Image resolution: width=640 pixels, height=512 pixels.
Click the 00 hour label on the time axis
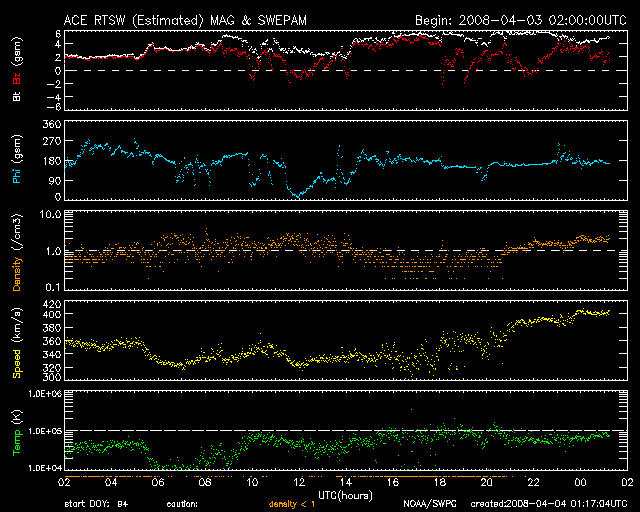tap(580, 483)
